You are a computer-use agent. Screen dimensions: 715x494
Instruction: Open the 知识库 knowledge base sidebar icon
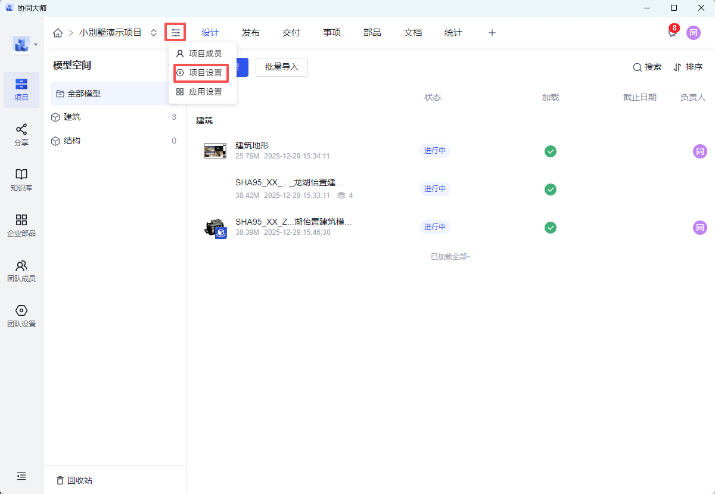(x=21, y=179)
